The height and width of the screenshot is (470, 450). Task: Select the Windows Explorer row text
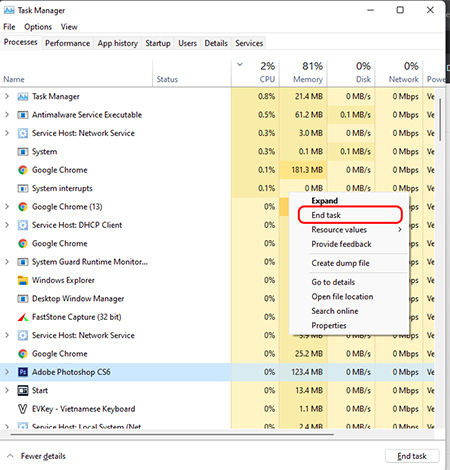tap(63, 280)
